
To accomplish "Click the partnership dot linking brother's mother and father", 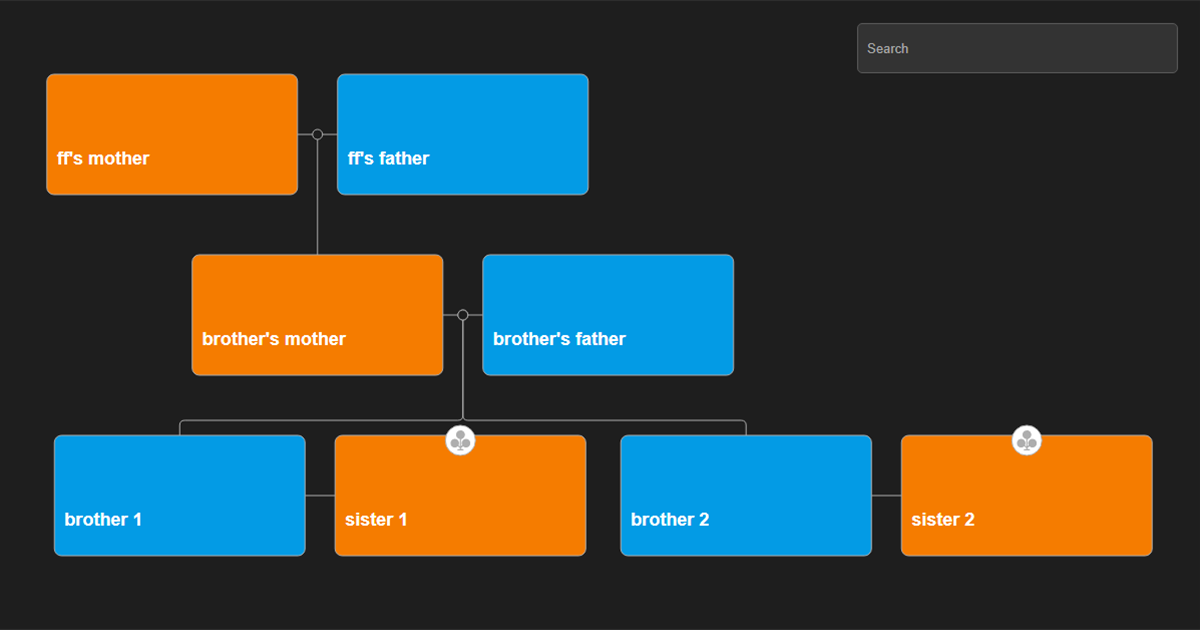I will (x=463, y=314).
